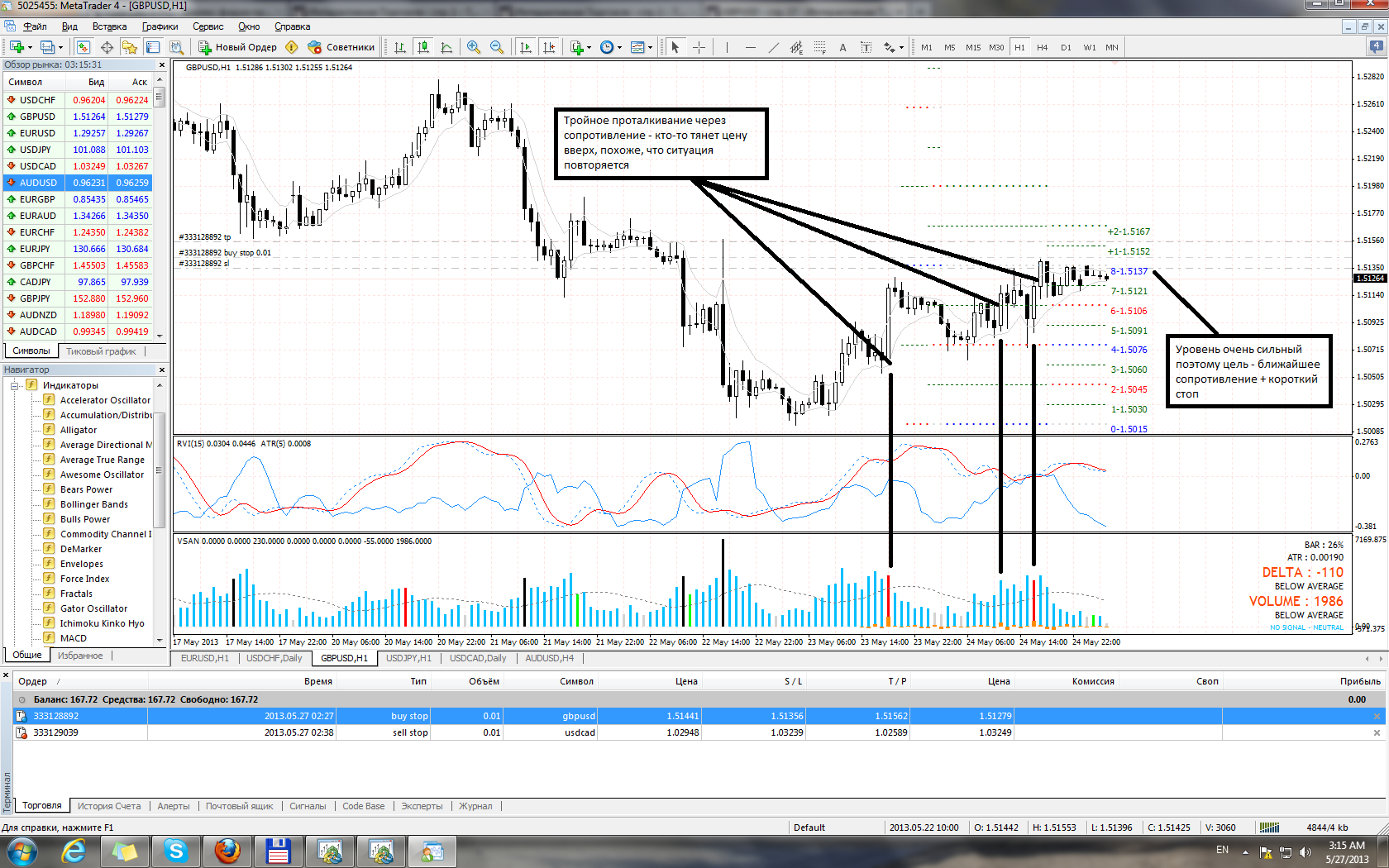1389x868 pixels.
Task: Collapse the Indicators tree node
Action: coord(14,385)
